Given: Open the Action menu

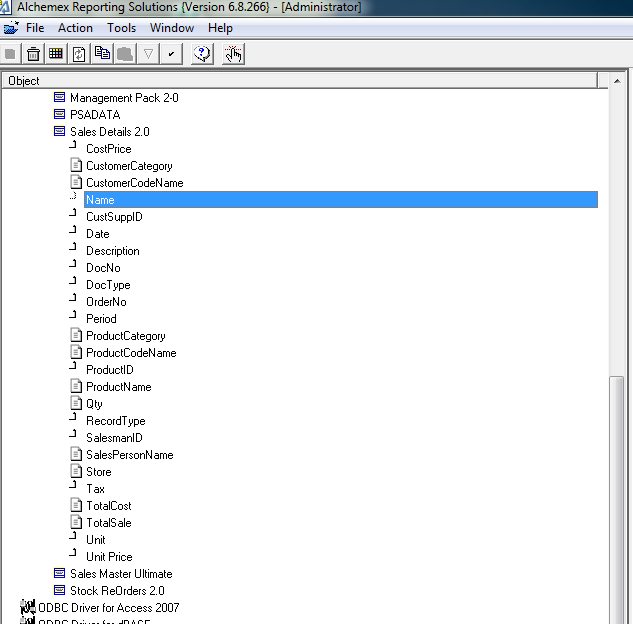Looking at the screenshot, I should [75, 28].
